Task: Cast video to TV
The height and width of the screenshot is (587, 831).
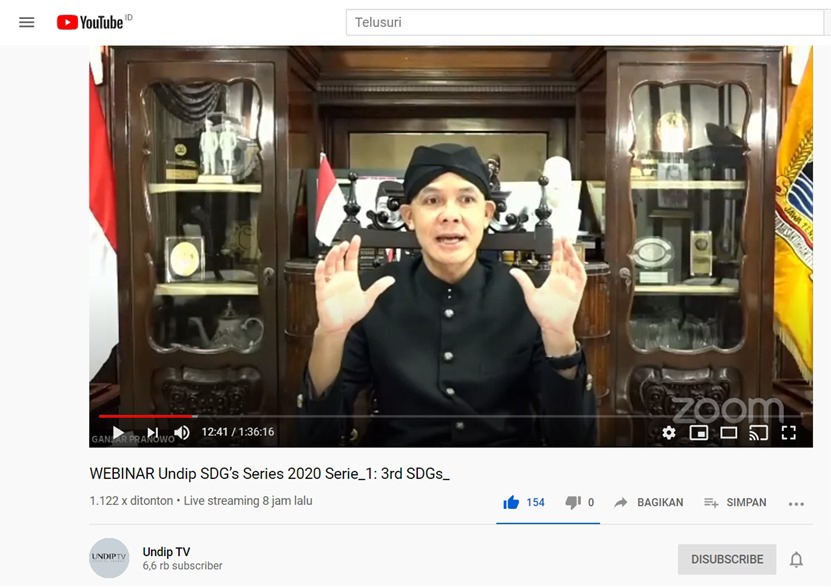Action: click(758, 433)
